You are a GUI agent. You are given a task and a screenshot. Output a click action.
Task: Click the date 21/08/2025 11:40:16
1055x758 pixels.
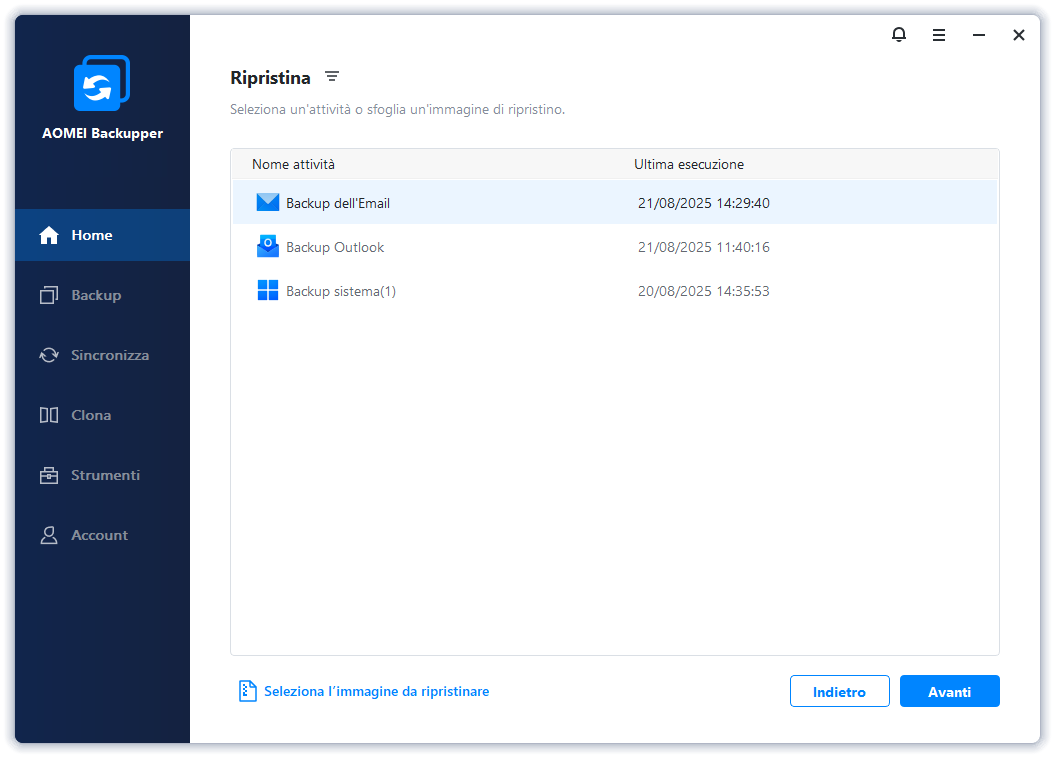pos(704,247)
